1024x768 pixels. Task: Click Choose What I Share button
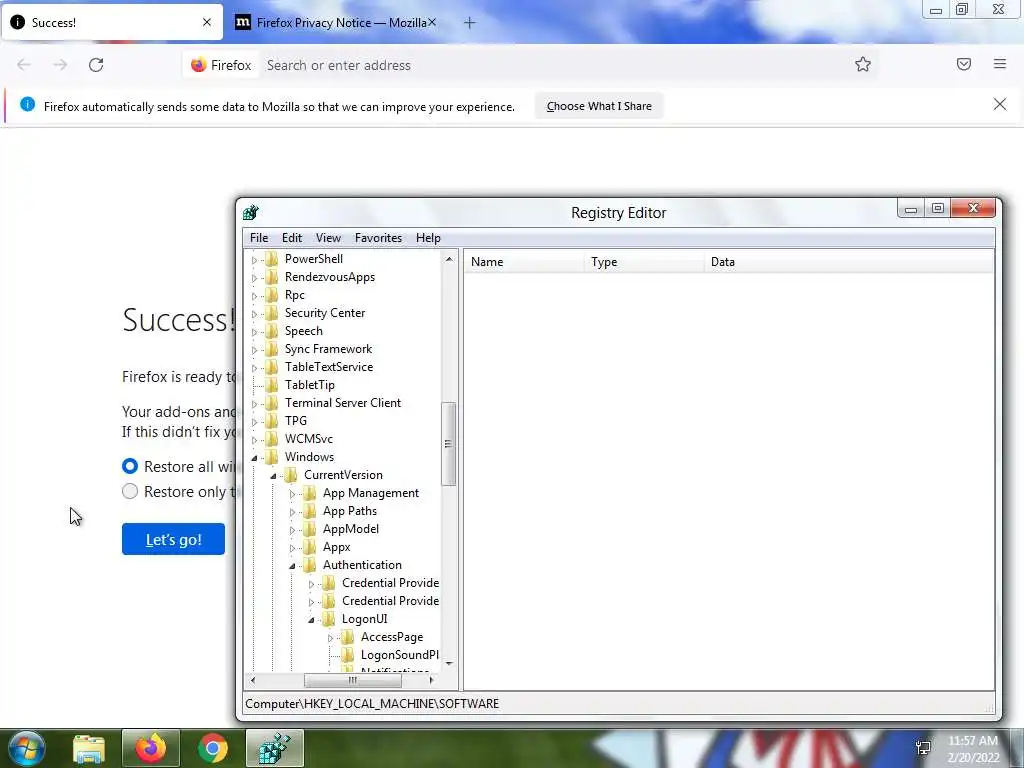tap(599, 106)
